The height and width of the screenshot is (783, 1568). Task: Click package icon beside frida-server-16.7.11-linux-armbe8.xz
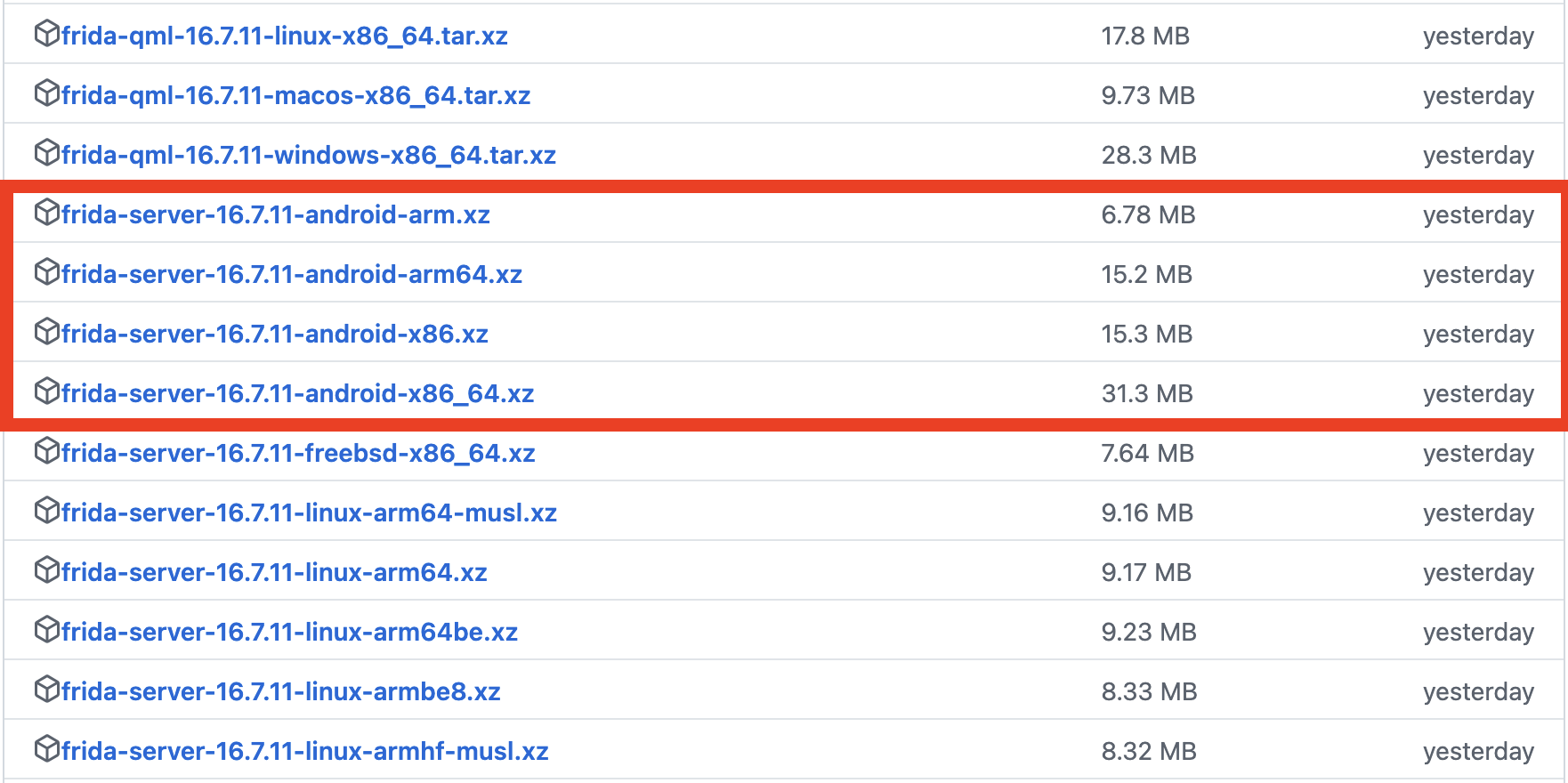point(46,690)
